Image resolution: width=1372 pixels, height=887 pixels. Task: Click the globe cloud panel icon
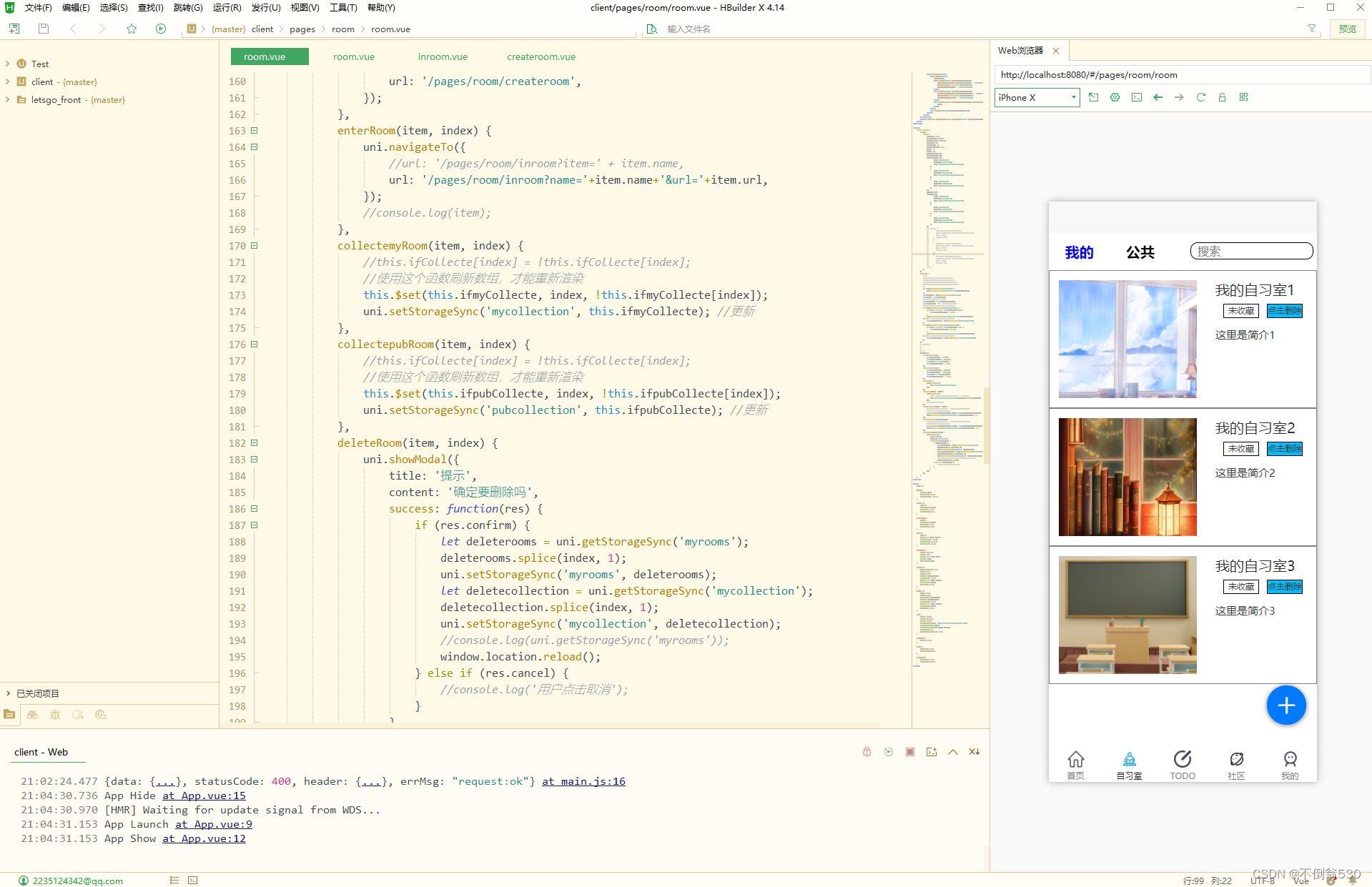101,714
